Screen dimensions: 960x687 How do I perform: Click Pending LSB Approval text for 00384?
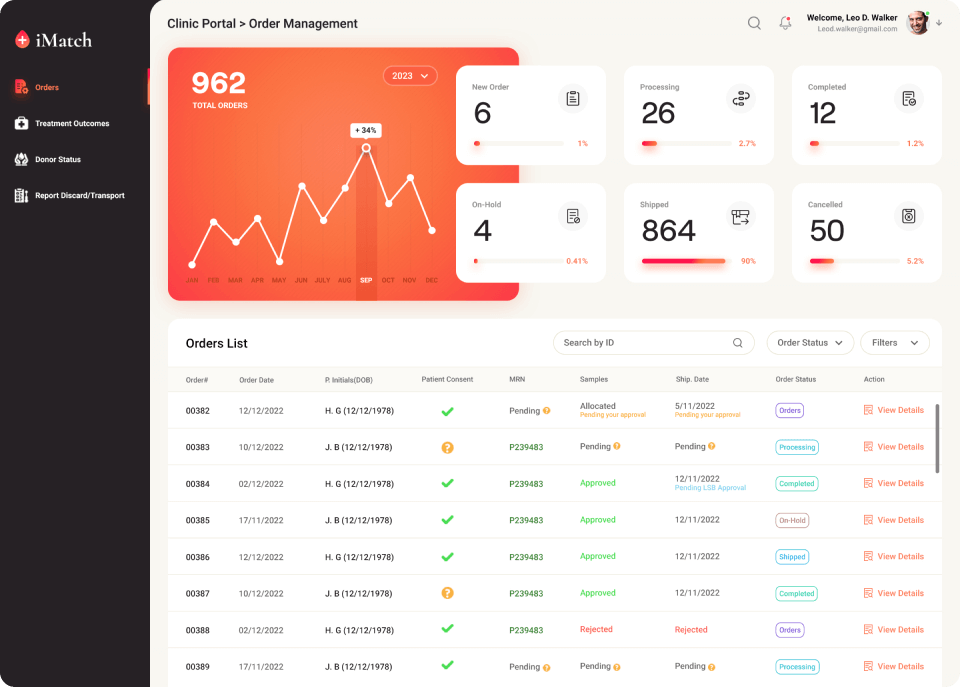click(x=710, y=488)
